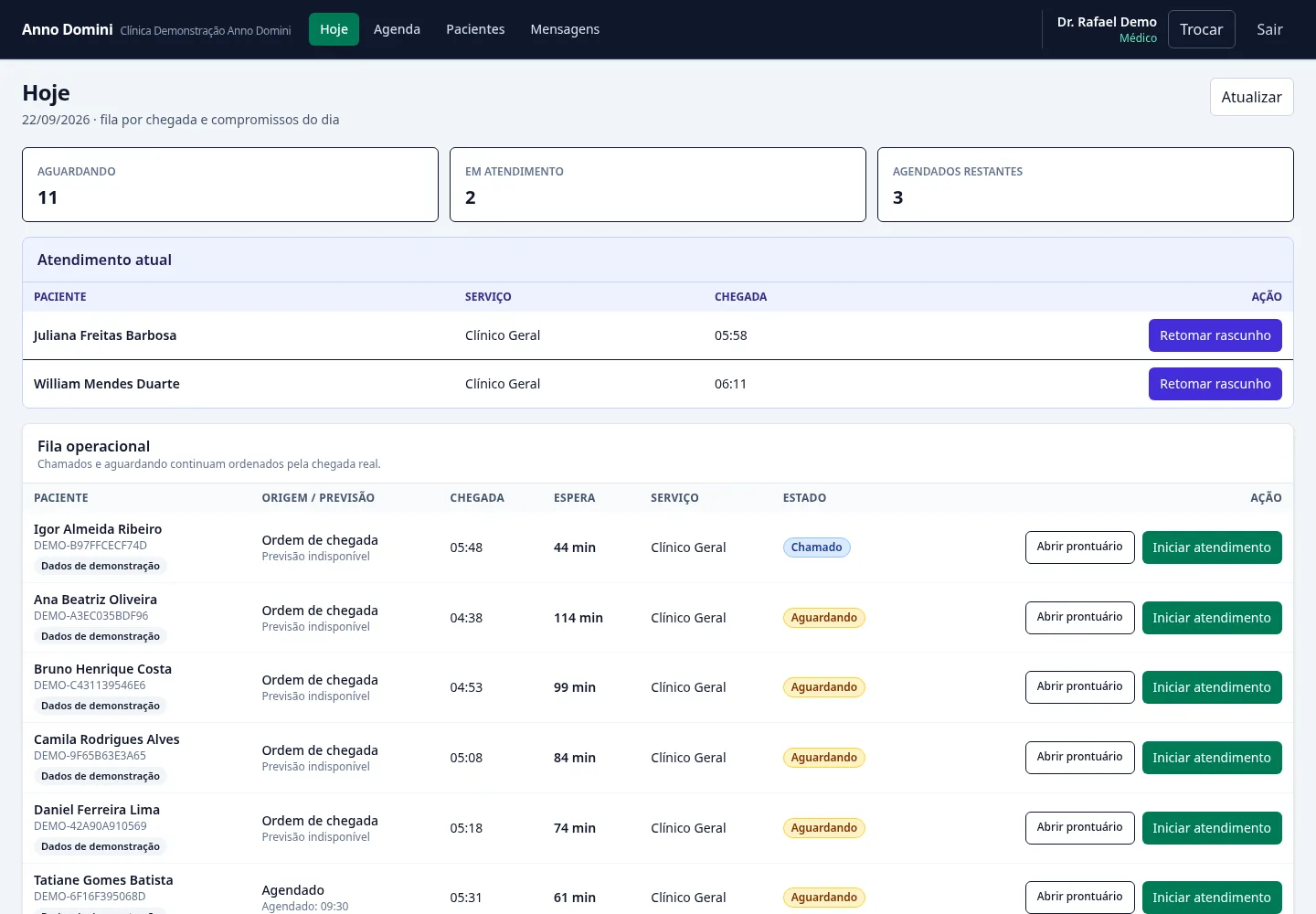Resume draft for William Mendes Duarte
Image resolution: width=1316 pixels, height=914 pixels.
pos(1215,384)
